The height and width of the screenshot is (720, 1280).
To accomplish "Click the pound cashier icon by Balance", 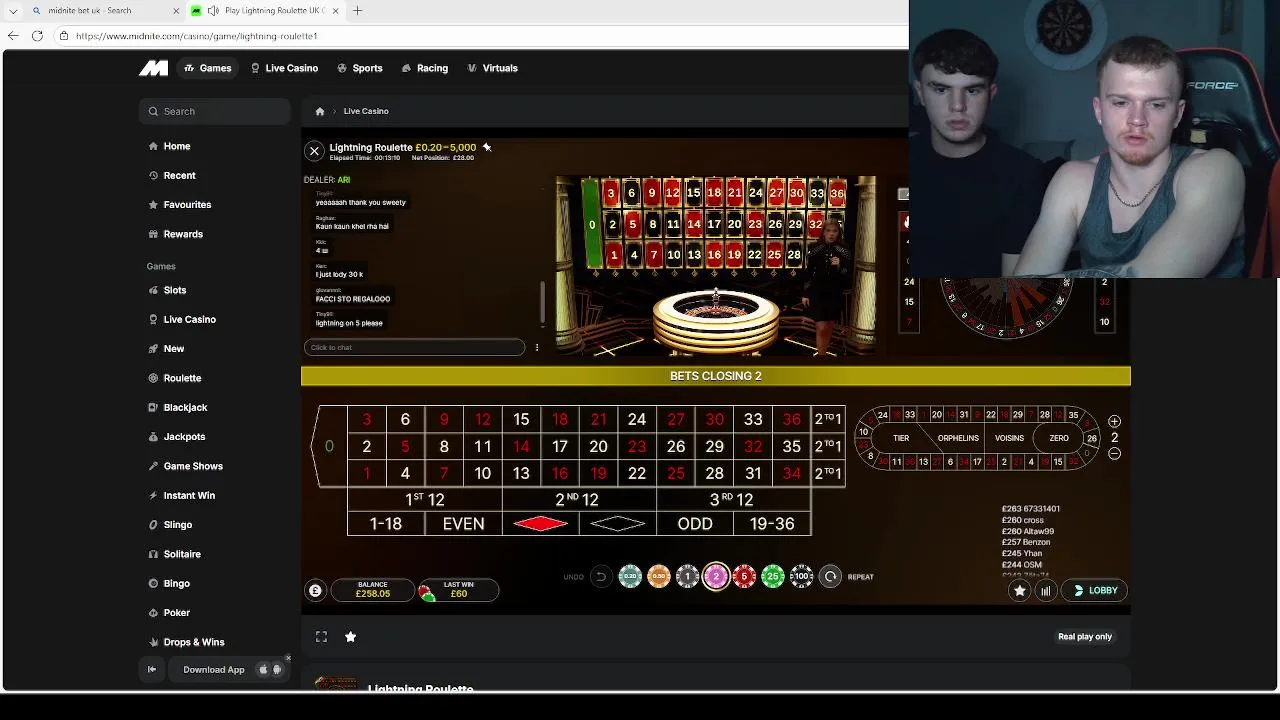I will point(315,591).
